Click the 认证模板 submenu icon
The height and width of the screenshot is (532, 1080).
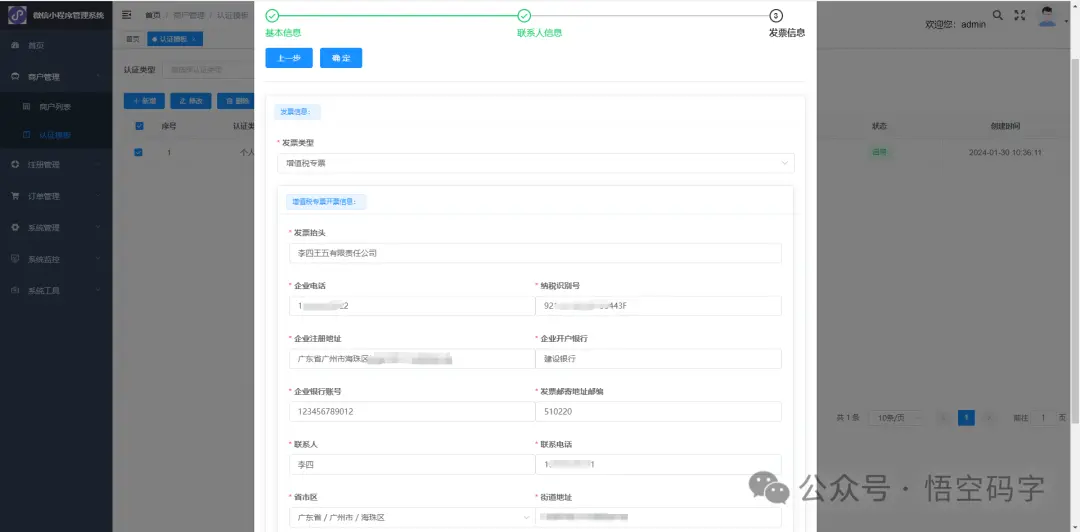coord(26,135)
